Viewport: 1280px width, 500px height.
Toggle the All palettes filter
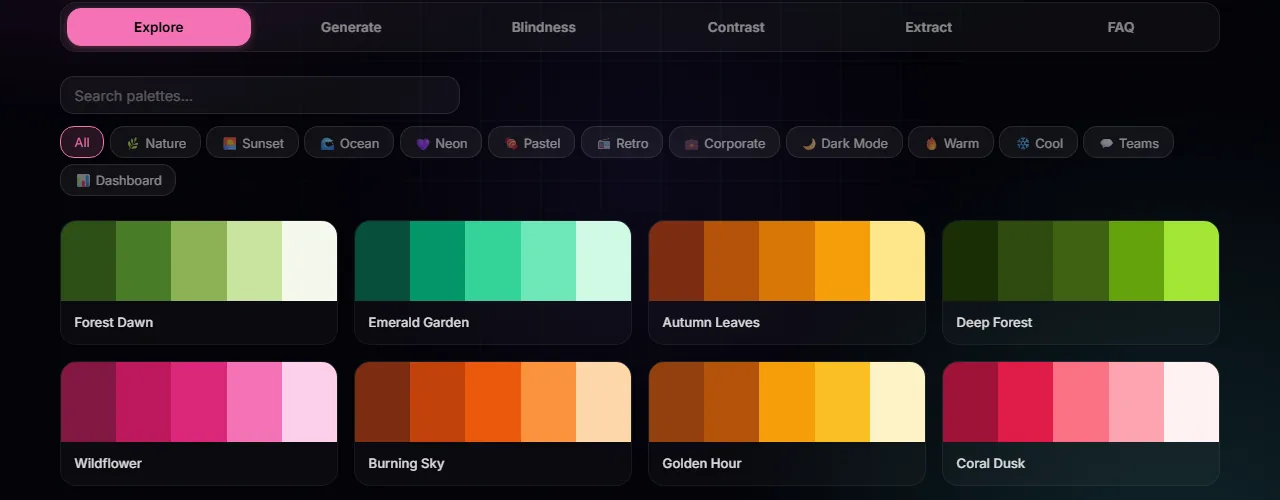[82, 143]
